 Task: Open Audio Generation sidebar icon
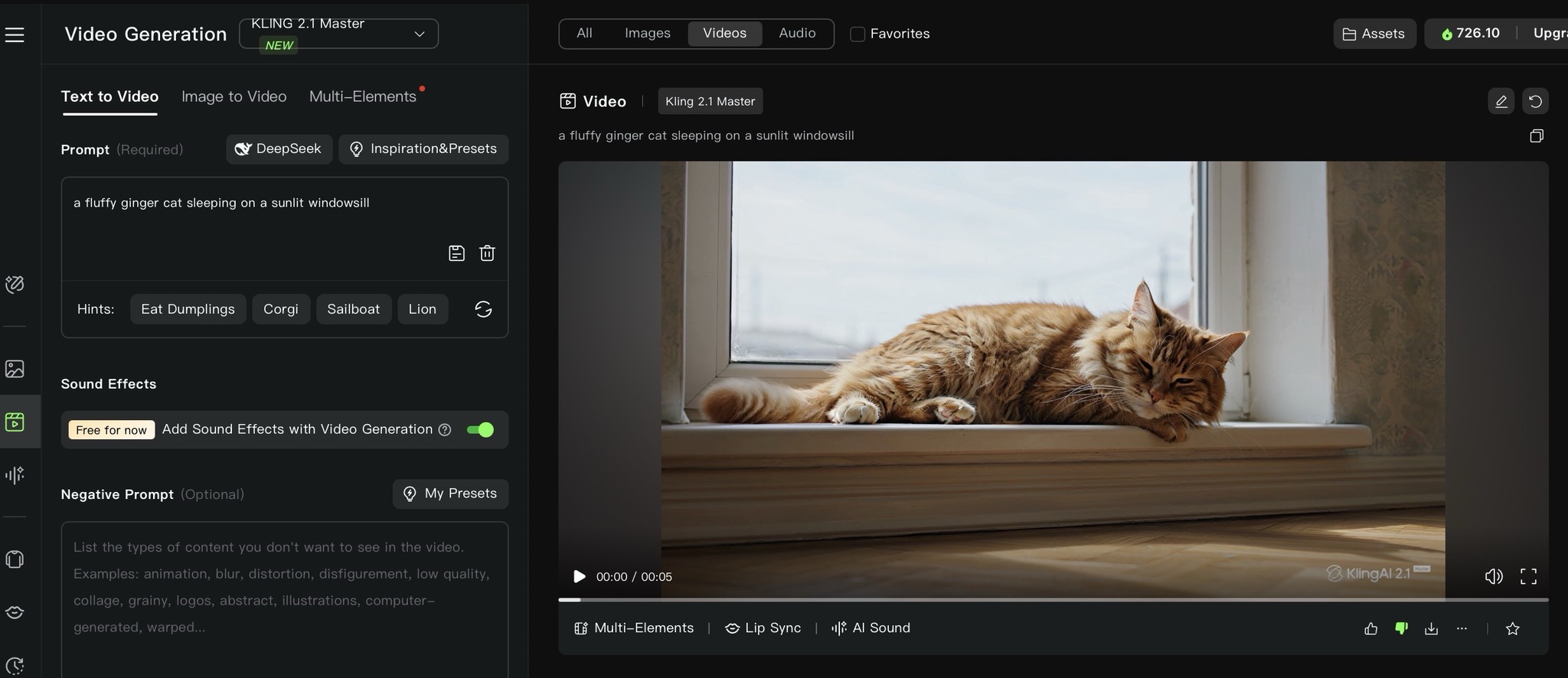pyautogui.click(x=15, y=475)
